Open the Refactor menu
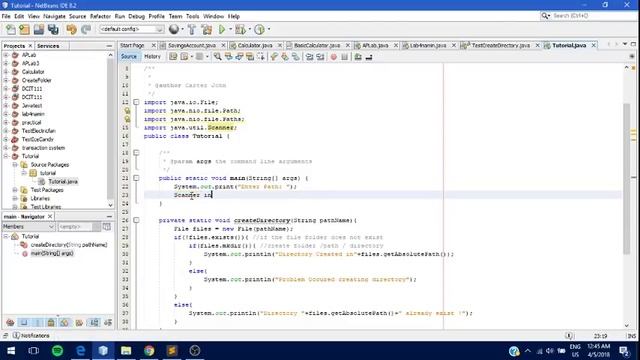The width and height of the screenshot is (640, 360). click(100, 16)
